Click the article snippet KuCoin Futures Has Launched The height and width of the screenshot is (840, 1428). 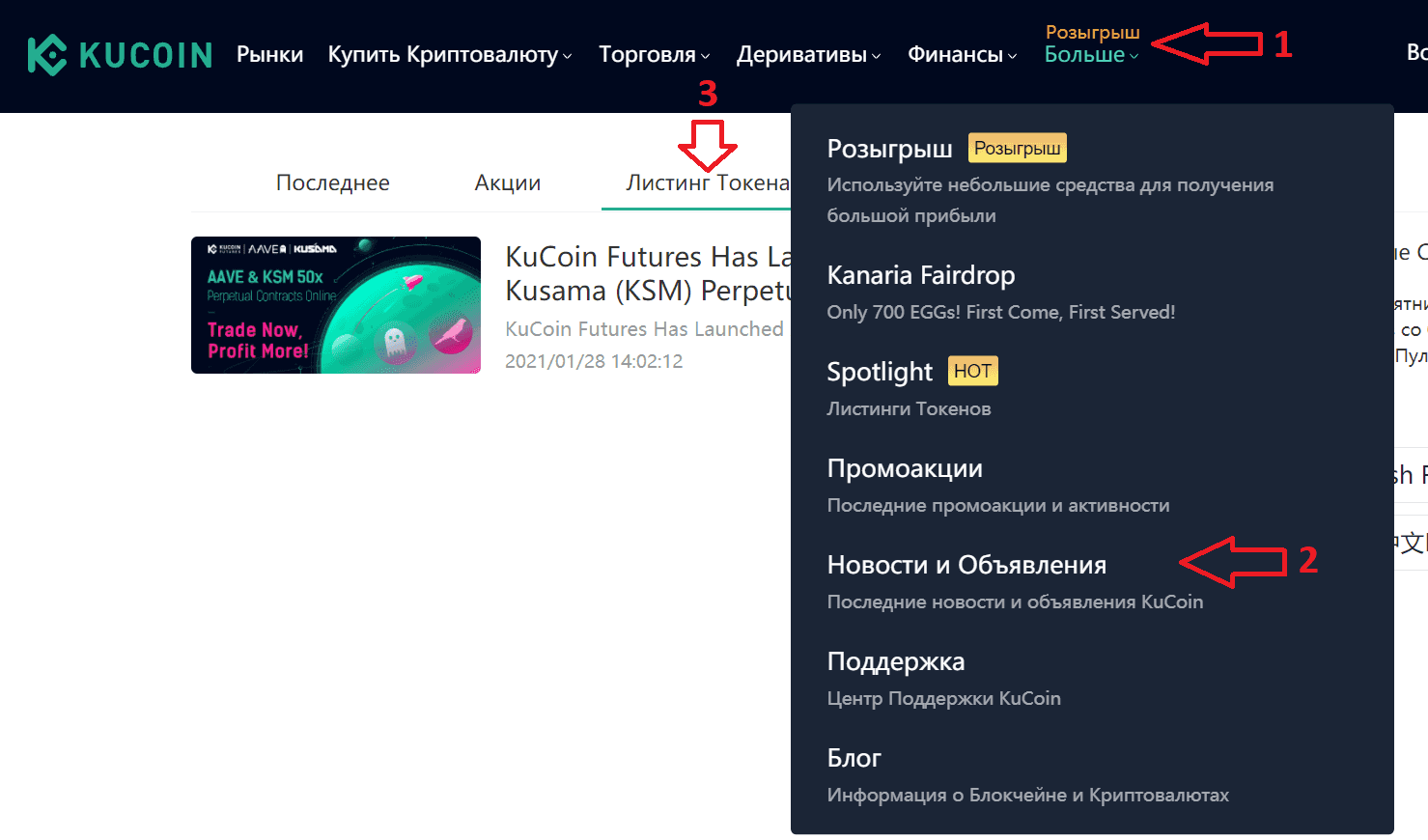click(x=644, y=329)
